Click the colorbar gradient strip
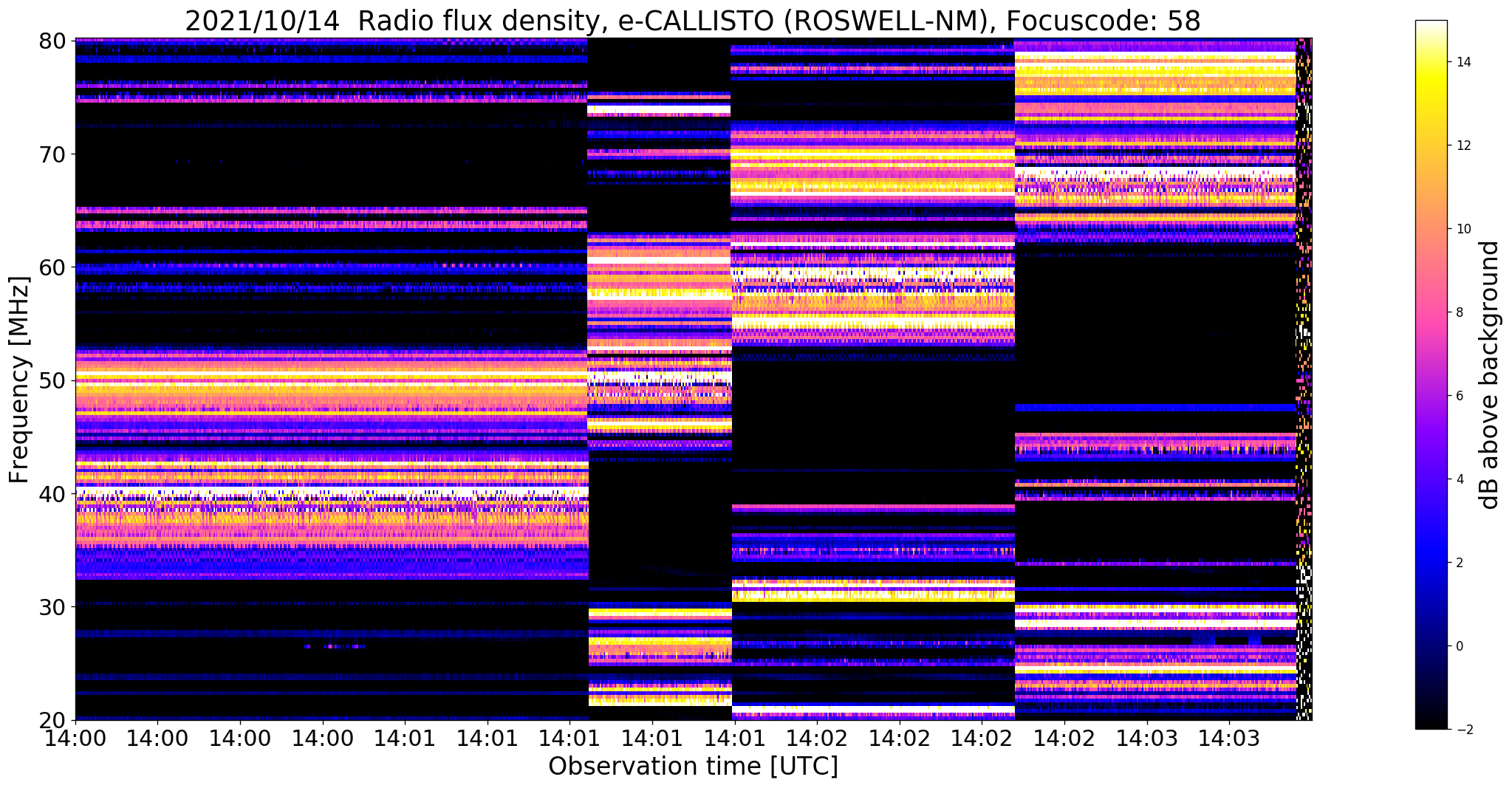 [1431, 375]
